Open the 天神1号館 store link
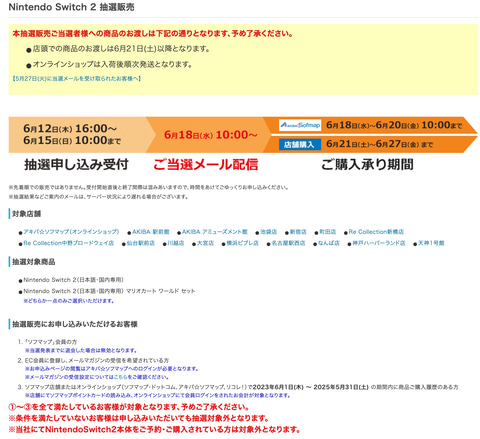Image resolution: width=480 pixels, height=439 pixels. click(431, 243)
